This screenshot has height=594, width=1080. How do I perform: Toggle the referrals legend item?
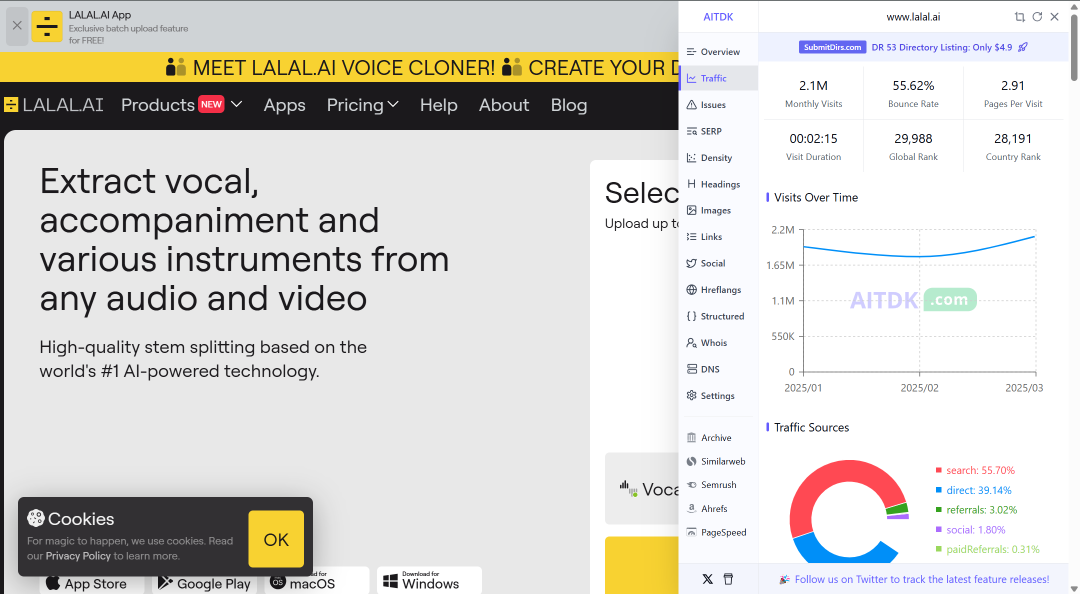pos(976,510)
